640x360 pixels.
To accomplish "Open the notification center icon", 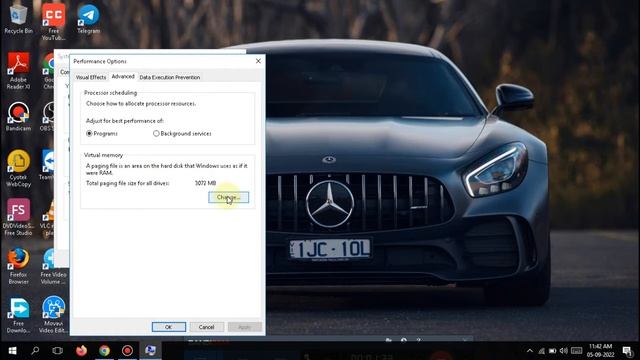I will 627,351.
